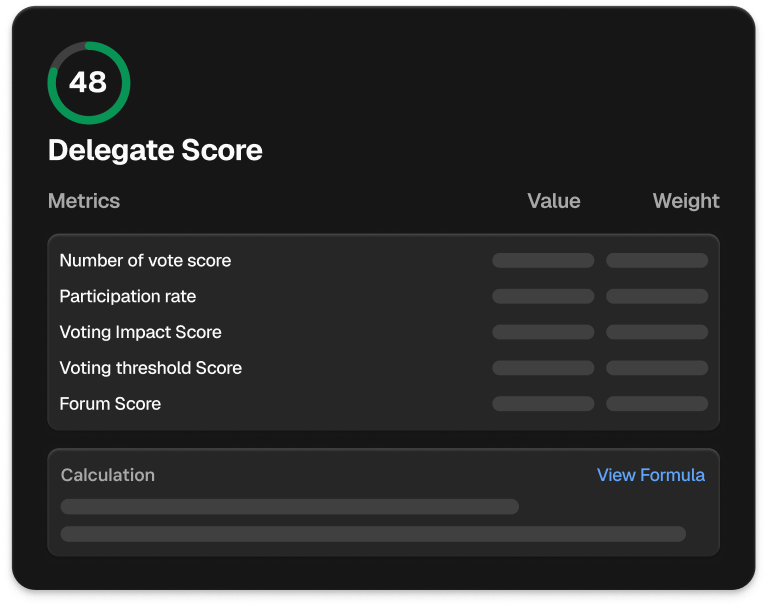The image size is (768, 608).
Task: Click the circular score ring showing 48
Action: pos(88,82)
